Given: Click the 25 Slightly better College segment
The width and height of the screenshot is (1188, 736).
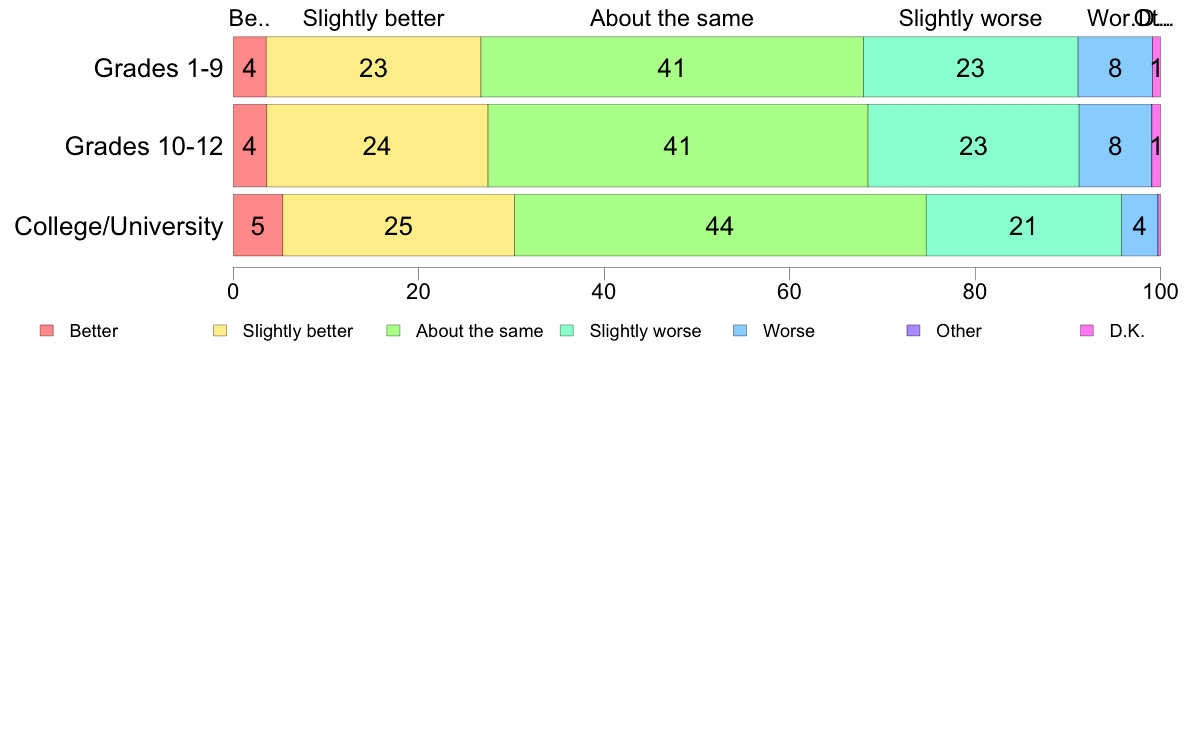Looking at the screenshot, I should [x=399, y=226].
